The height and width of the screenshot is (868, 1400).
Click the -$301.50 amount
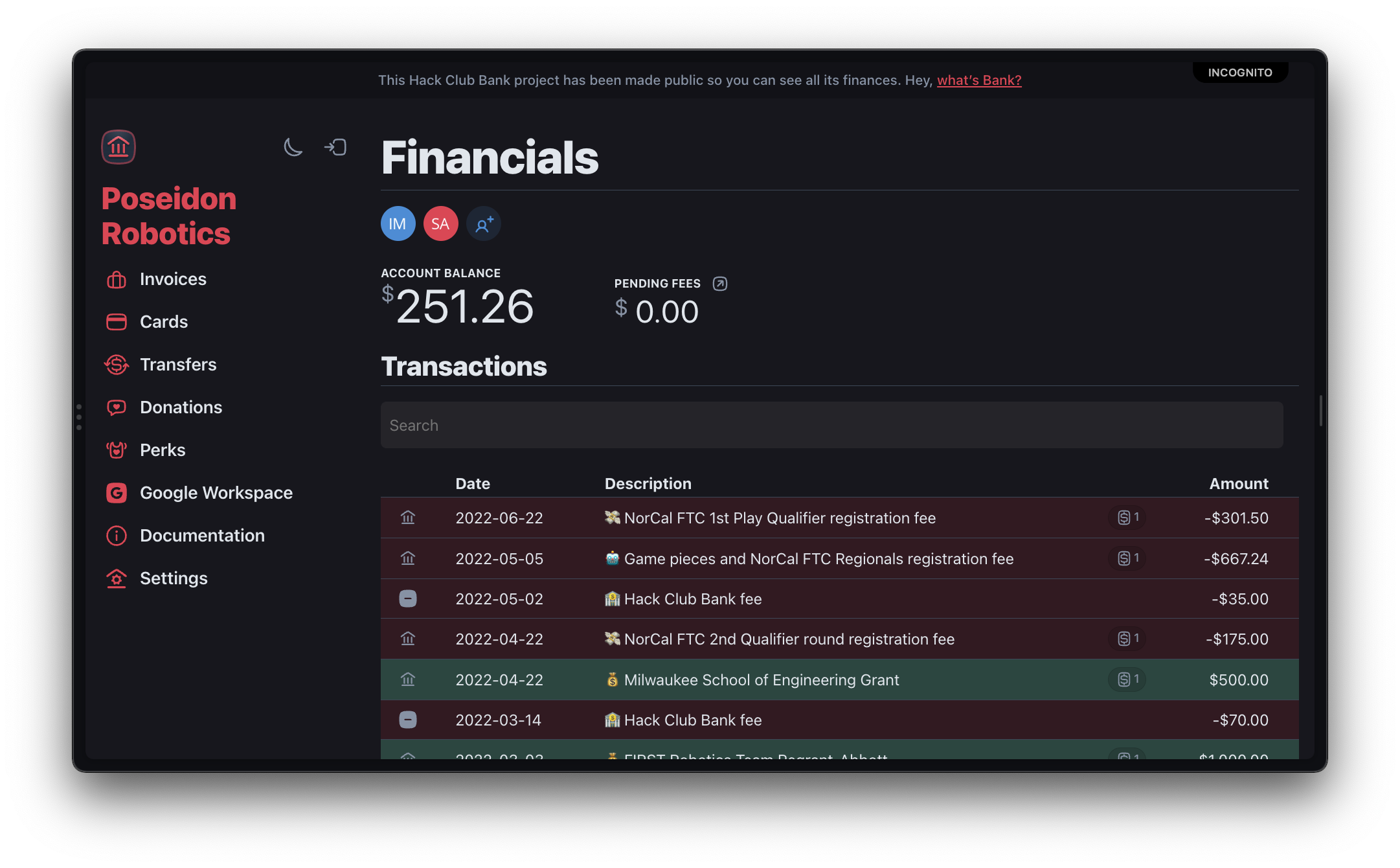1236,518
